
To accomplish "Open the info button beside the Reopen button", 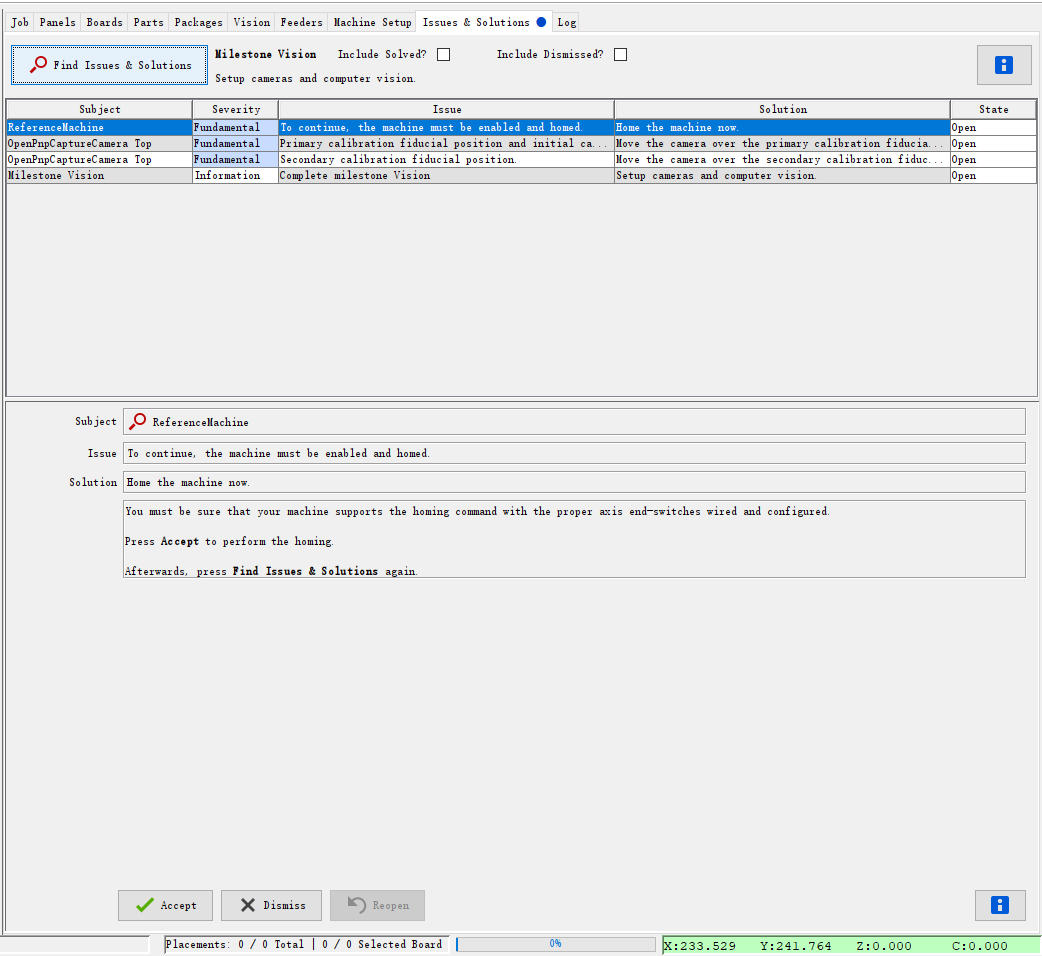I will (999, 905).
